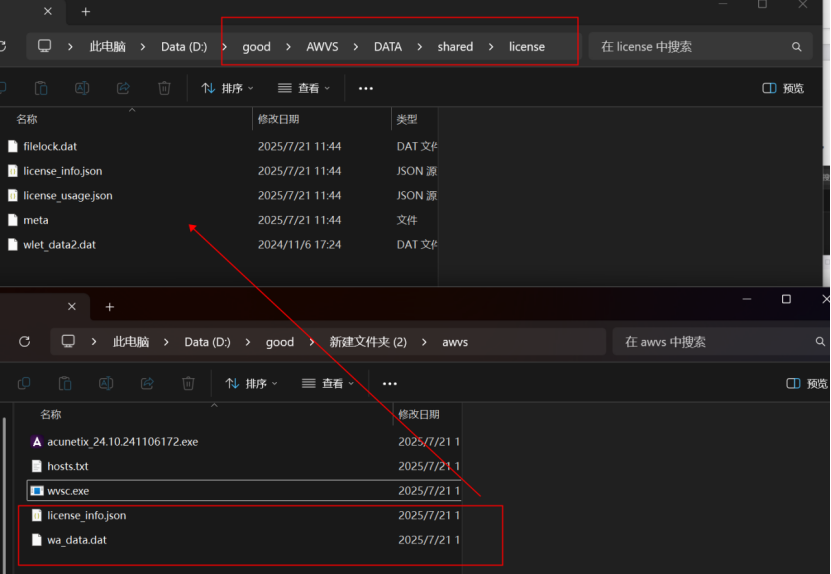Click delete trash icon in license window
Viewport: 831px width, 574px height.
point(164,88)
